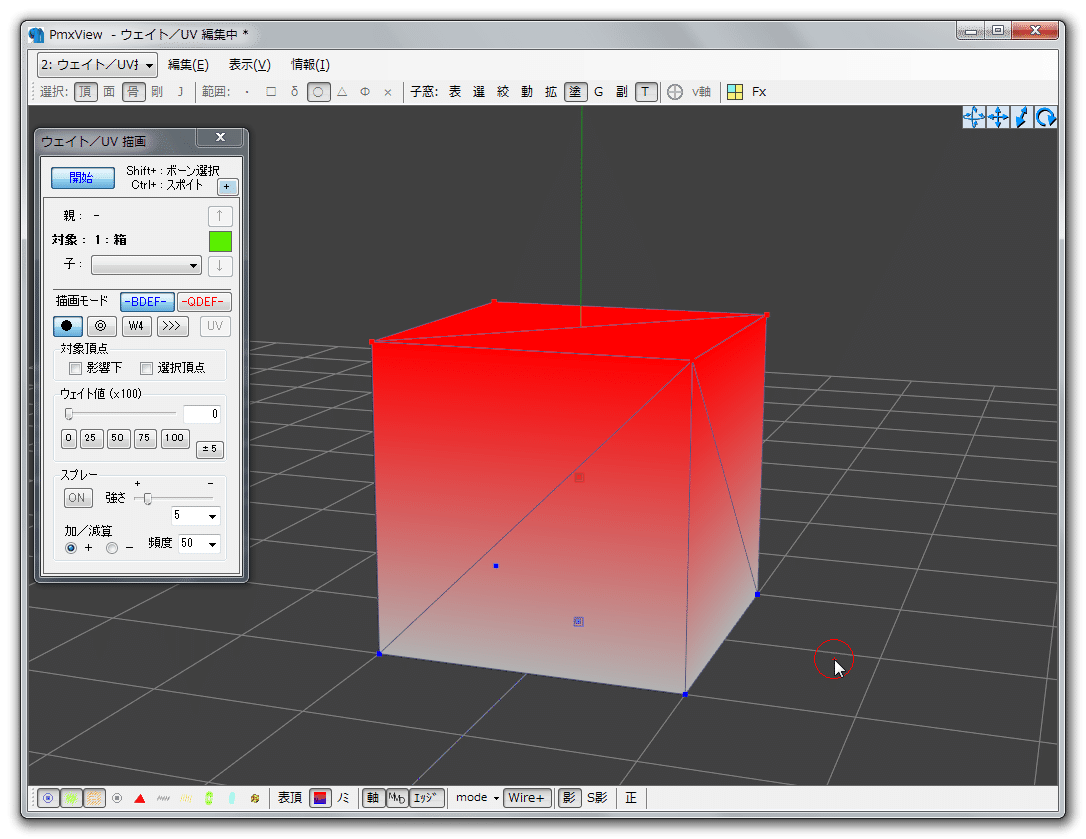The width and height of the screenshot is (1086, 839).
Task: Click the small + expand button in paint panel
Action: (227, 186)
